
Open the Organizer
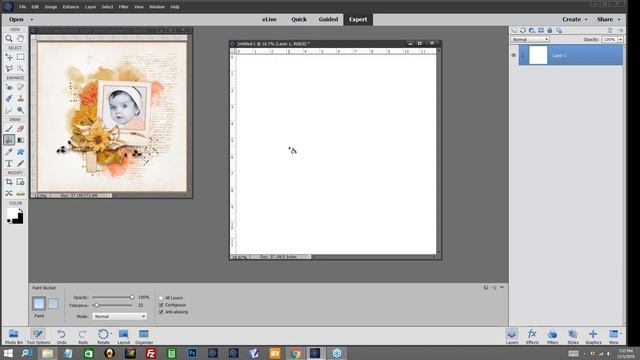click(144, 336)
